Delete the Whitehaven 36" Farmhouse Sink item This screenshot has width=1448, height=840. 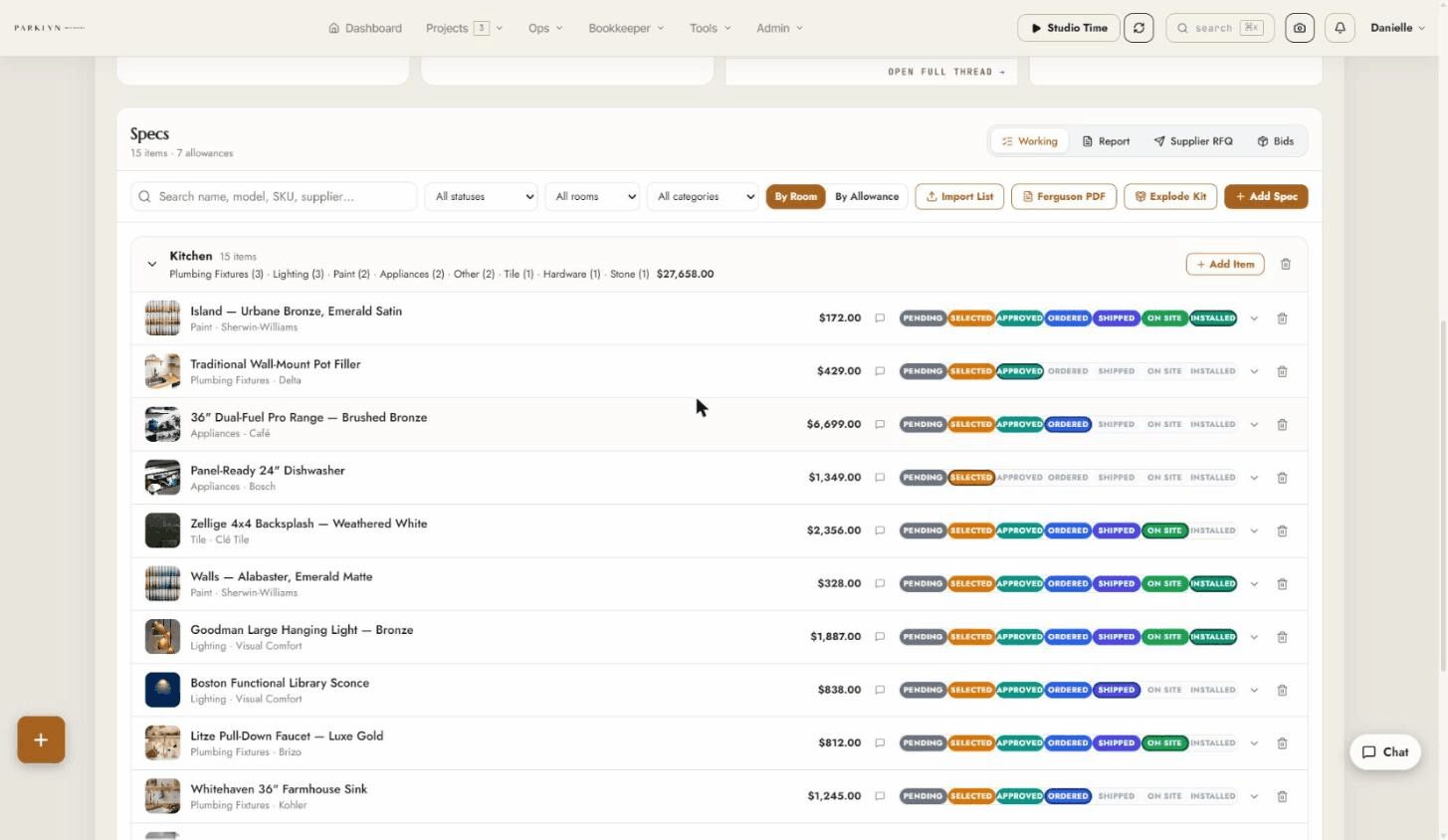coord(1282,796)
